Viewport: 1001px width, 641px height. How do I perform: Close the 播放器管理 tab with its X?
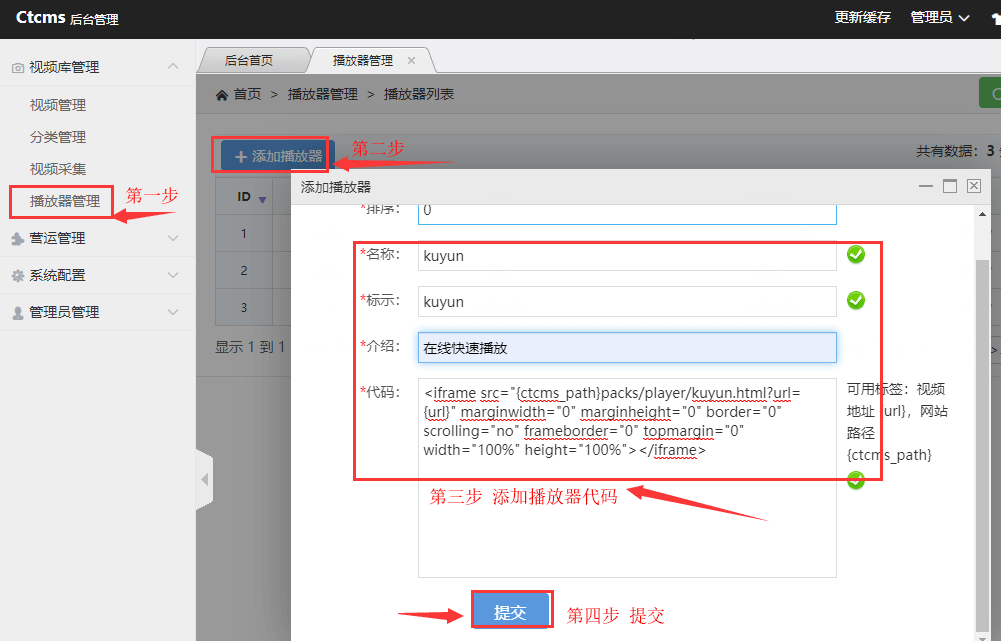[411, 60]
